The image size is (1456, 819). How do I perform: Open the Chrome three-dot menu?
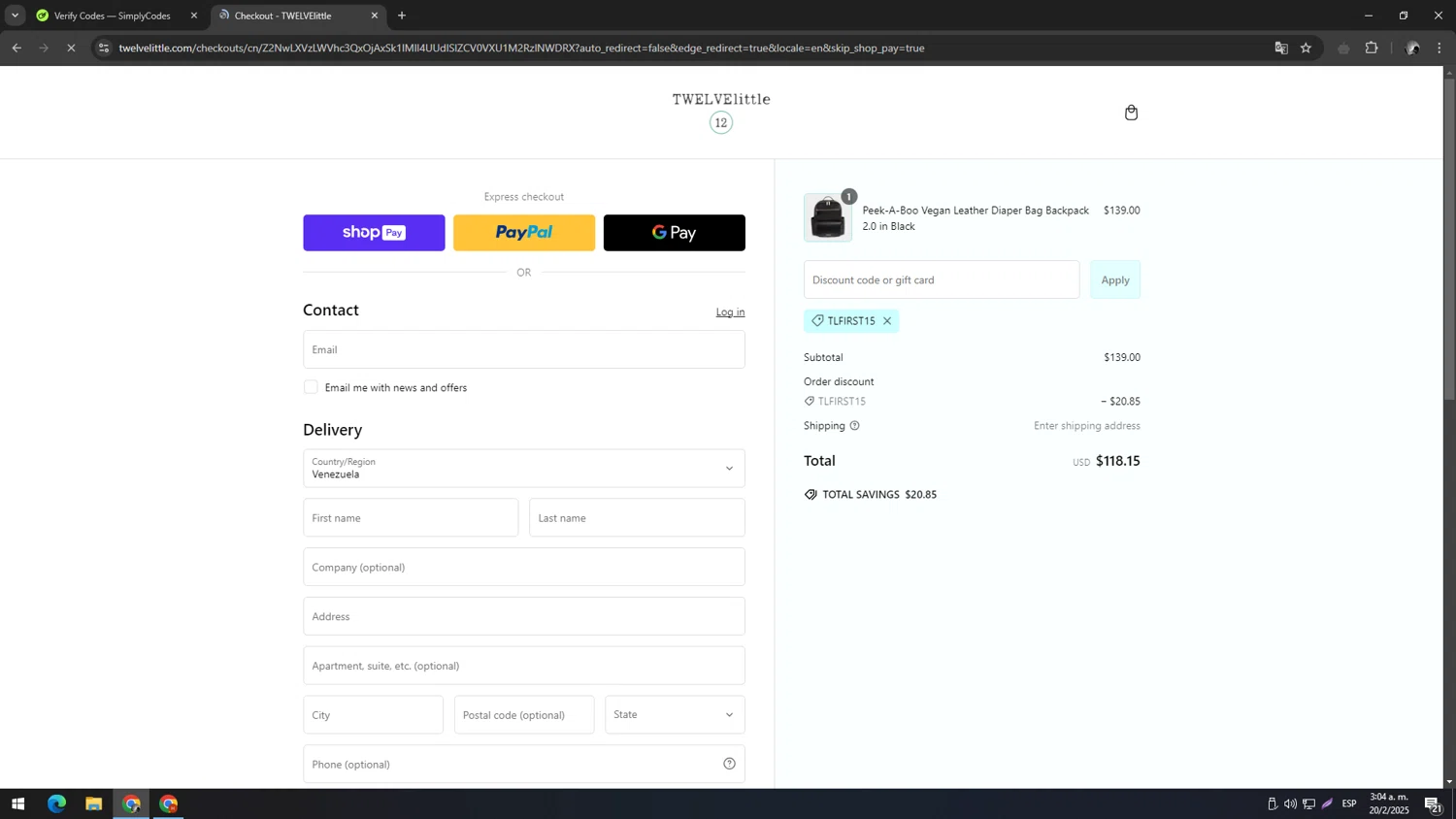point(1439,48)
